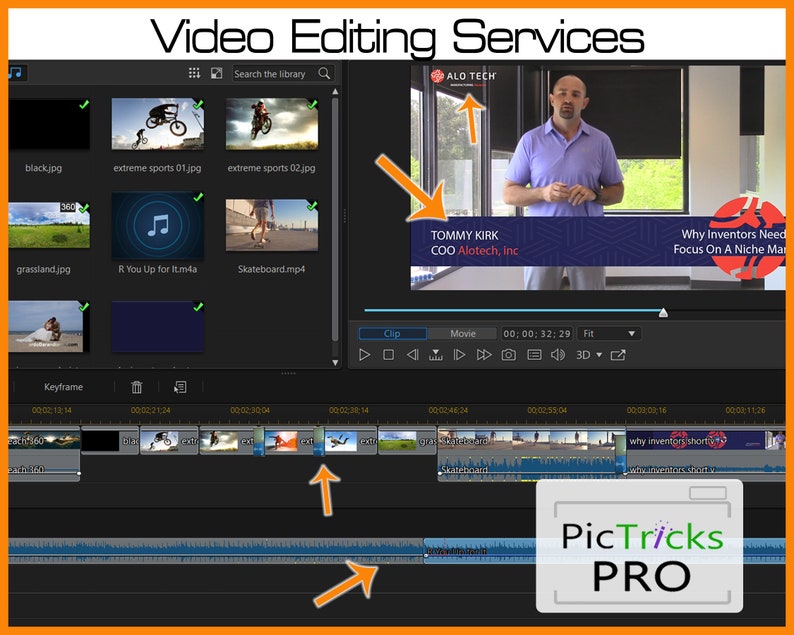Screen dimensions: 794x635
Task: Click the search magnifier icon
Action: (324, 73)
